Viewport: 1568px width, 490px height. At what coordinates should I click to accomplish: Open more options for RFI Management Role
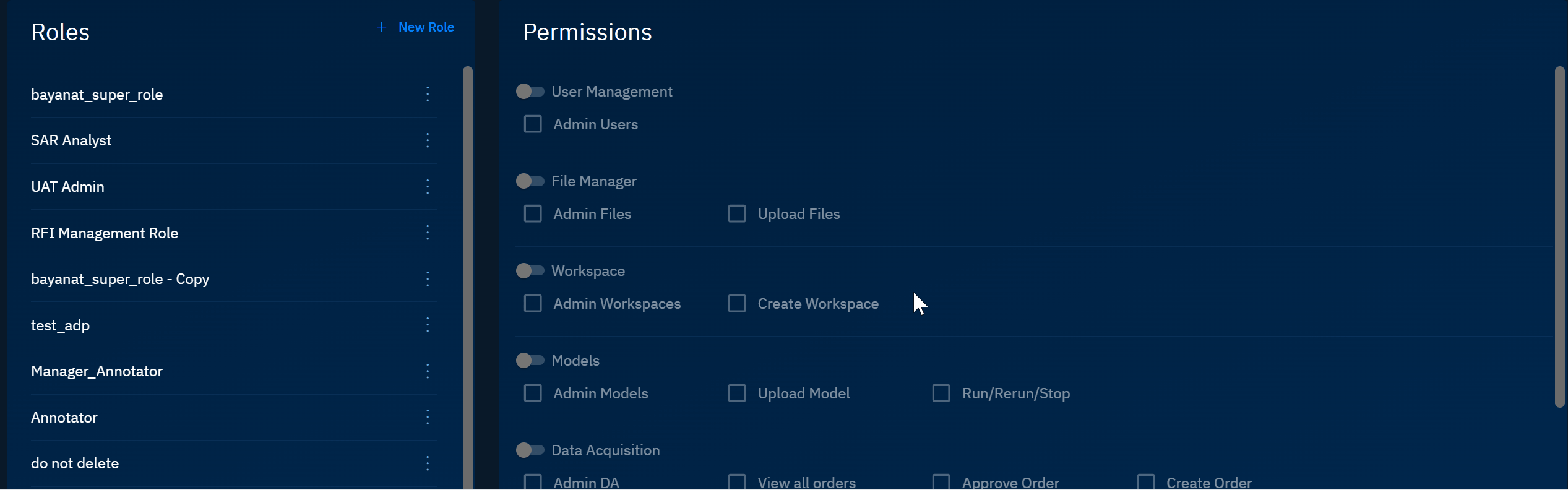(x=427, y=233)
